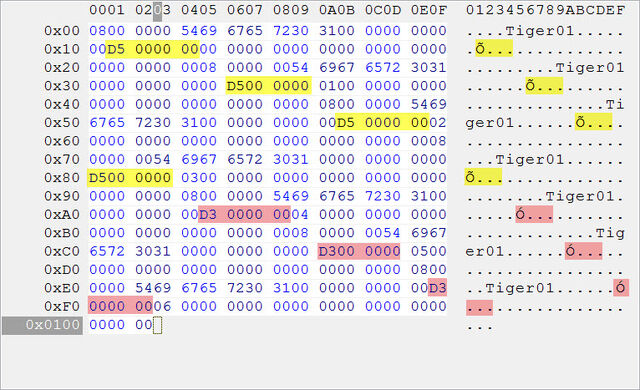Click the ASCII column header 0123456789ABCDEF
Screen dimensions: 640x390
tap(546, 10)
